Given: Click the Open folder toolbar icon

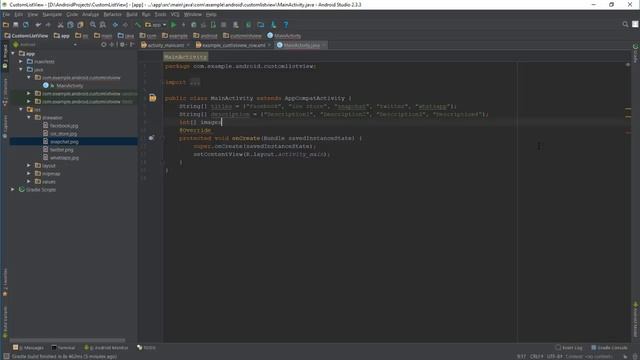Looking at the screenshot, I should pyautogui.click(x=6, y=25).
